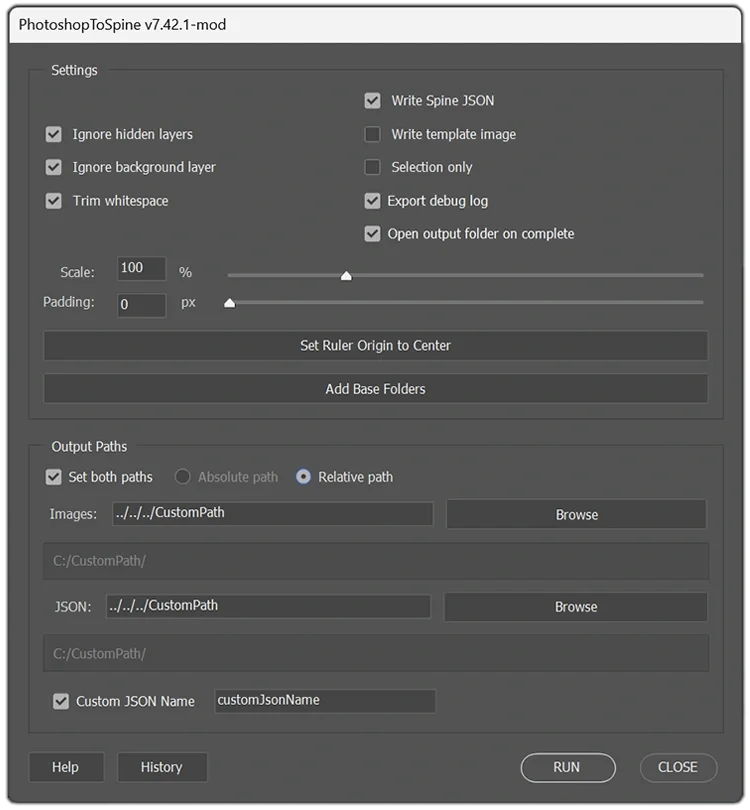Click the Padding slider handle
Image resolution: width=750 pixels, height=810 pixels.
pos(229,303)
